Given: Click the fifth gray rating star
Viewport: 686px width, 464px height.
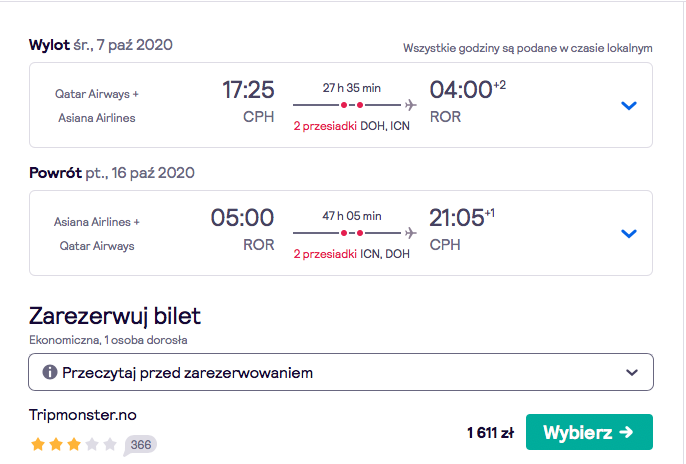Looking at the screenshot, I should pos(110,444).
